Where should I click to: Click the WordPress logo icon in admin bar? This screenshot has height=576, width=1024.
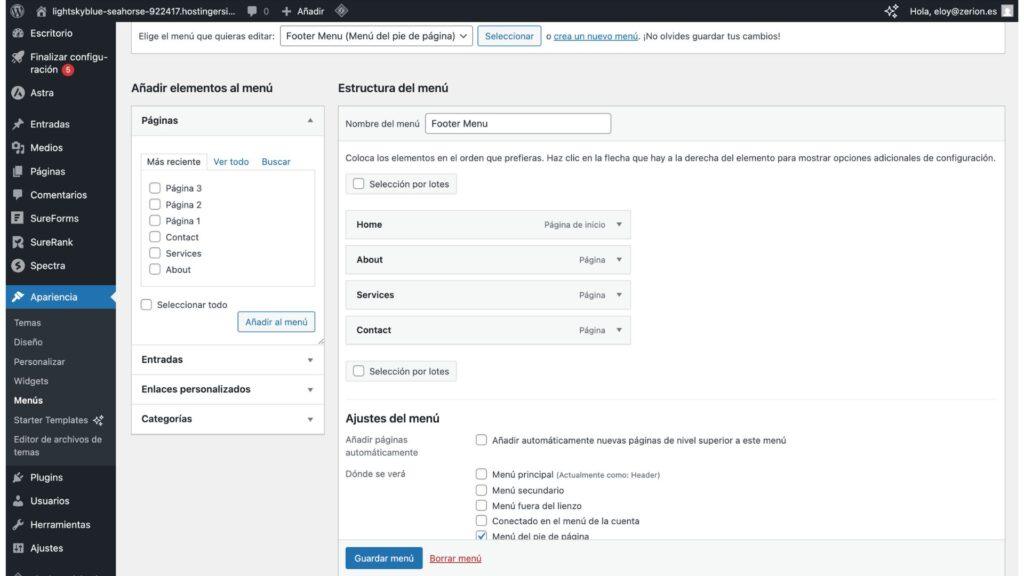(x=17, y=11)
